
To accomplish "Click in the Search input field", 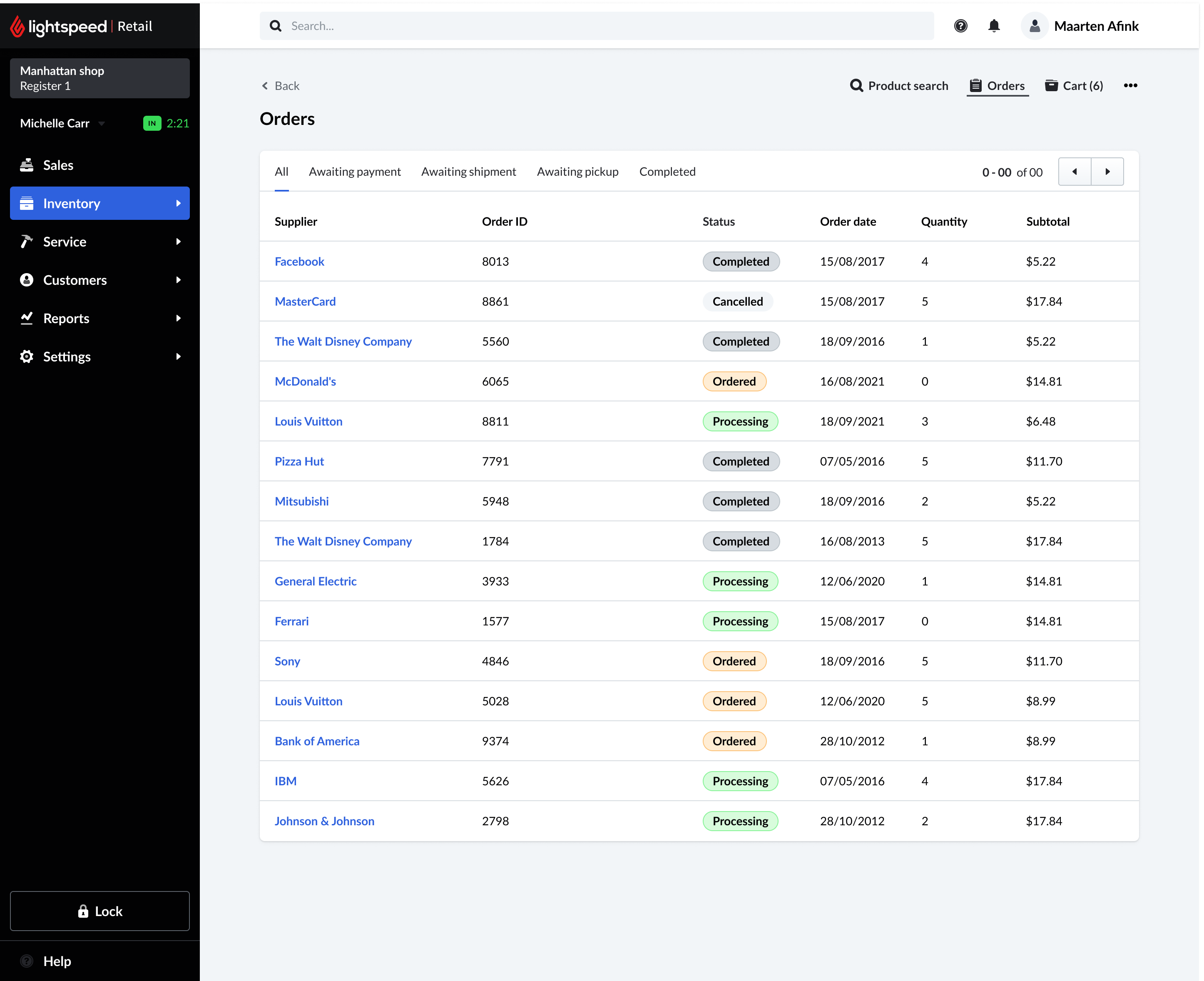I will tap(597, 26).
